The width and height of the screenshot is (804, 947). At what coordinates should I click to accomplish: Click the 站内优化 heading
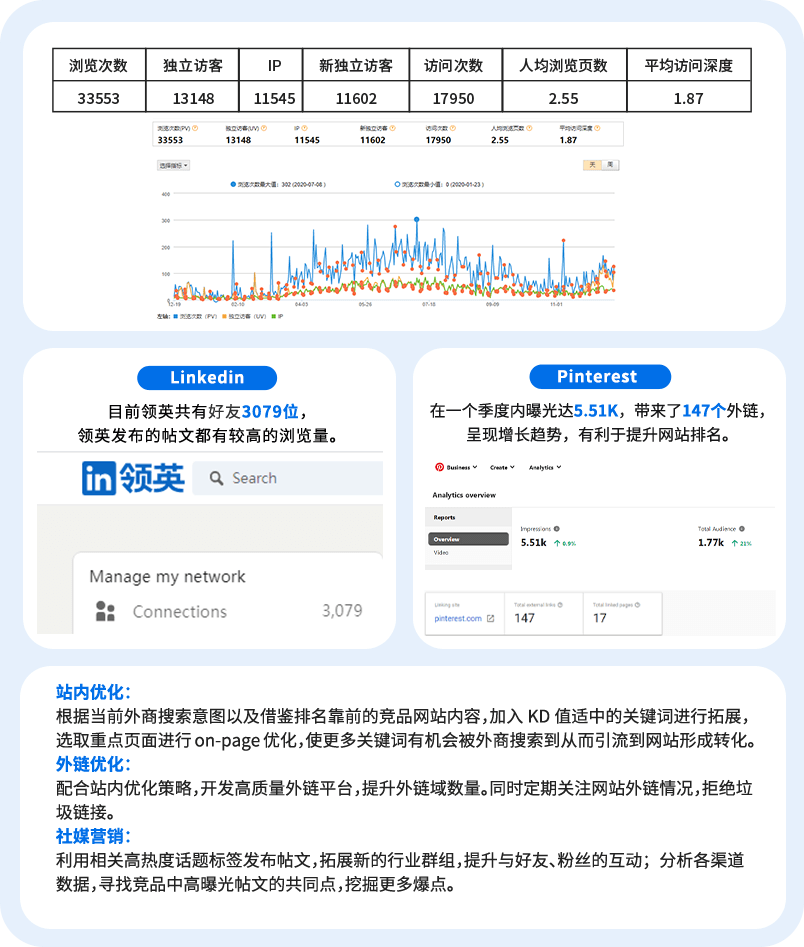click(94, 692)
